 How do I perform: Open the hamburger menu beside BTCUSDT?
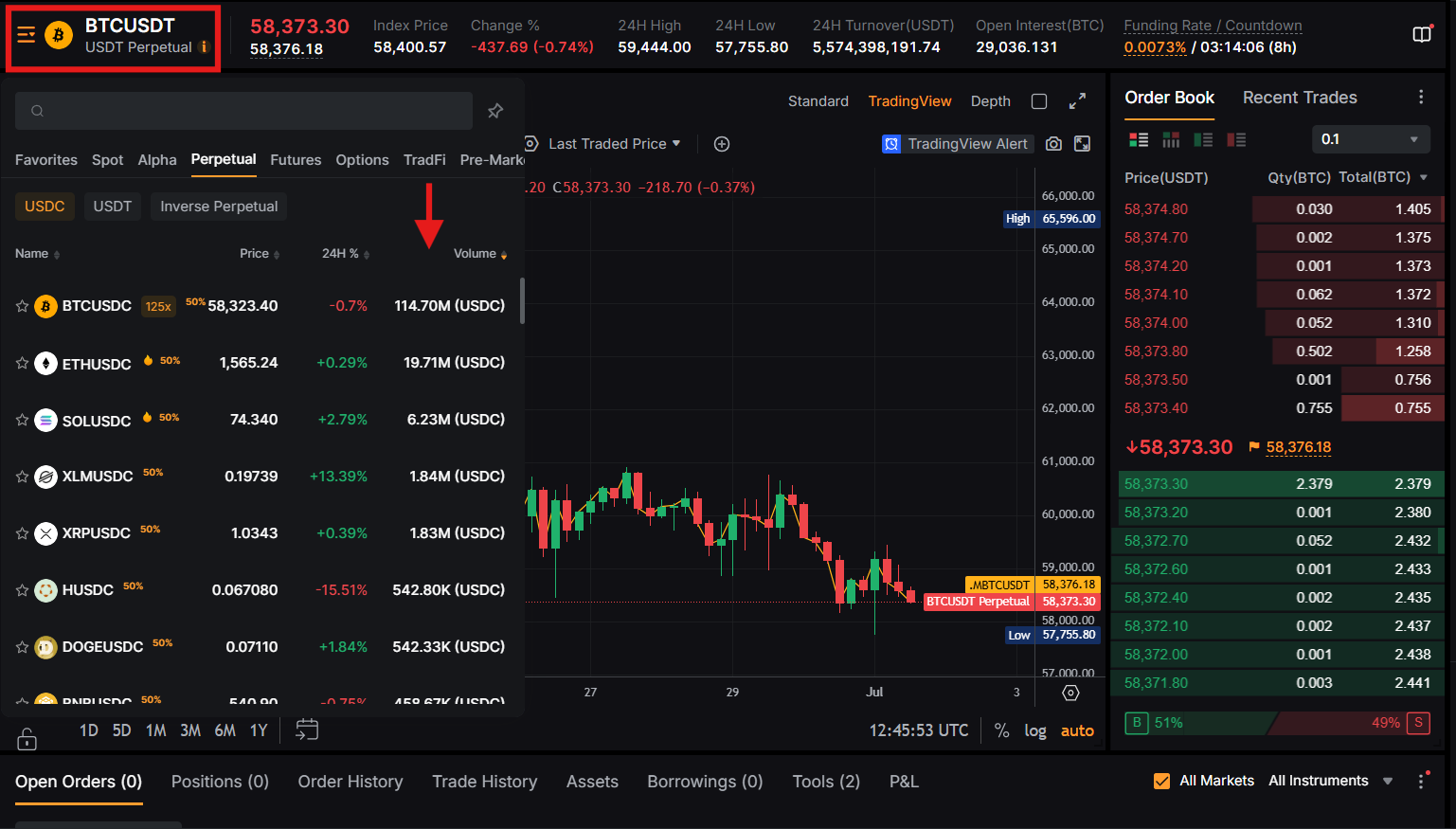click(27, 36)
